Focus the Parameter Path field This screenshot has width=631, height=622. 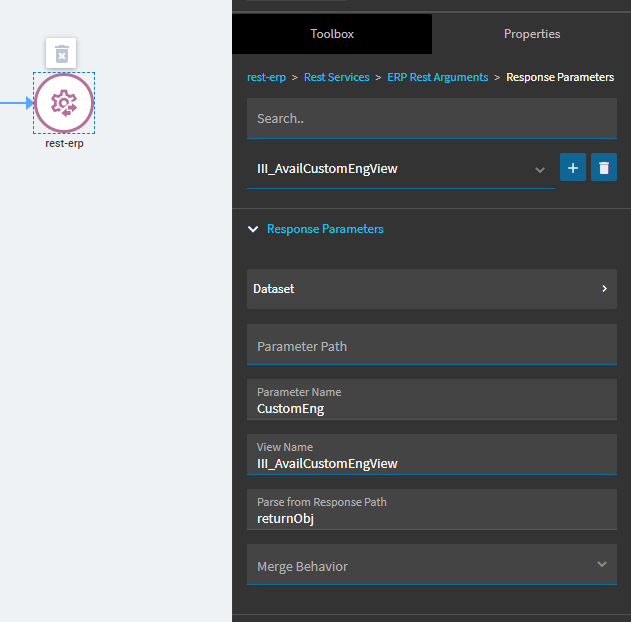tap(432, 345)
